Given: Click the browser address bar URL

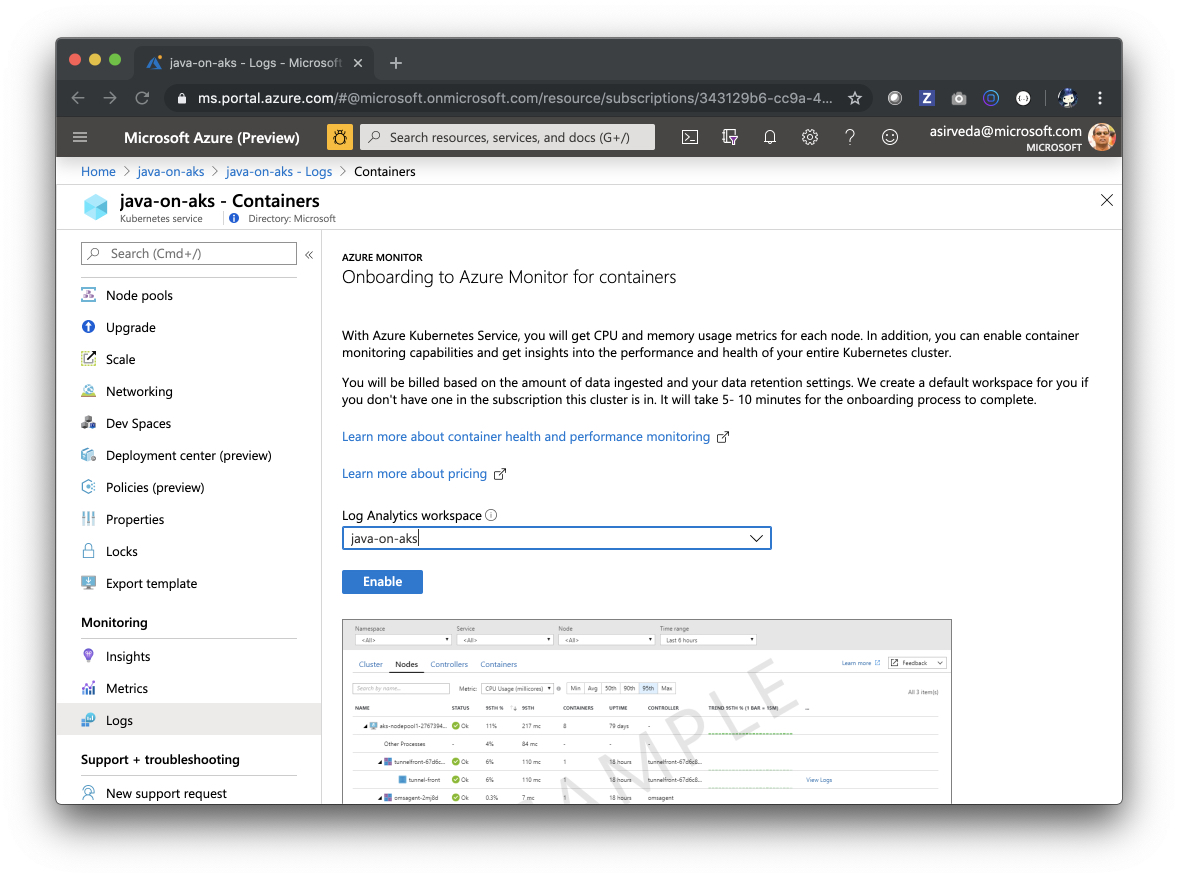Looking at the screenshot, I should 515,98.
